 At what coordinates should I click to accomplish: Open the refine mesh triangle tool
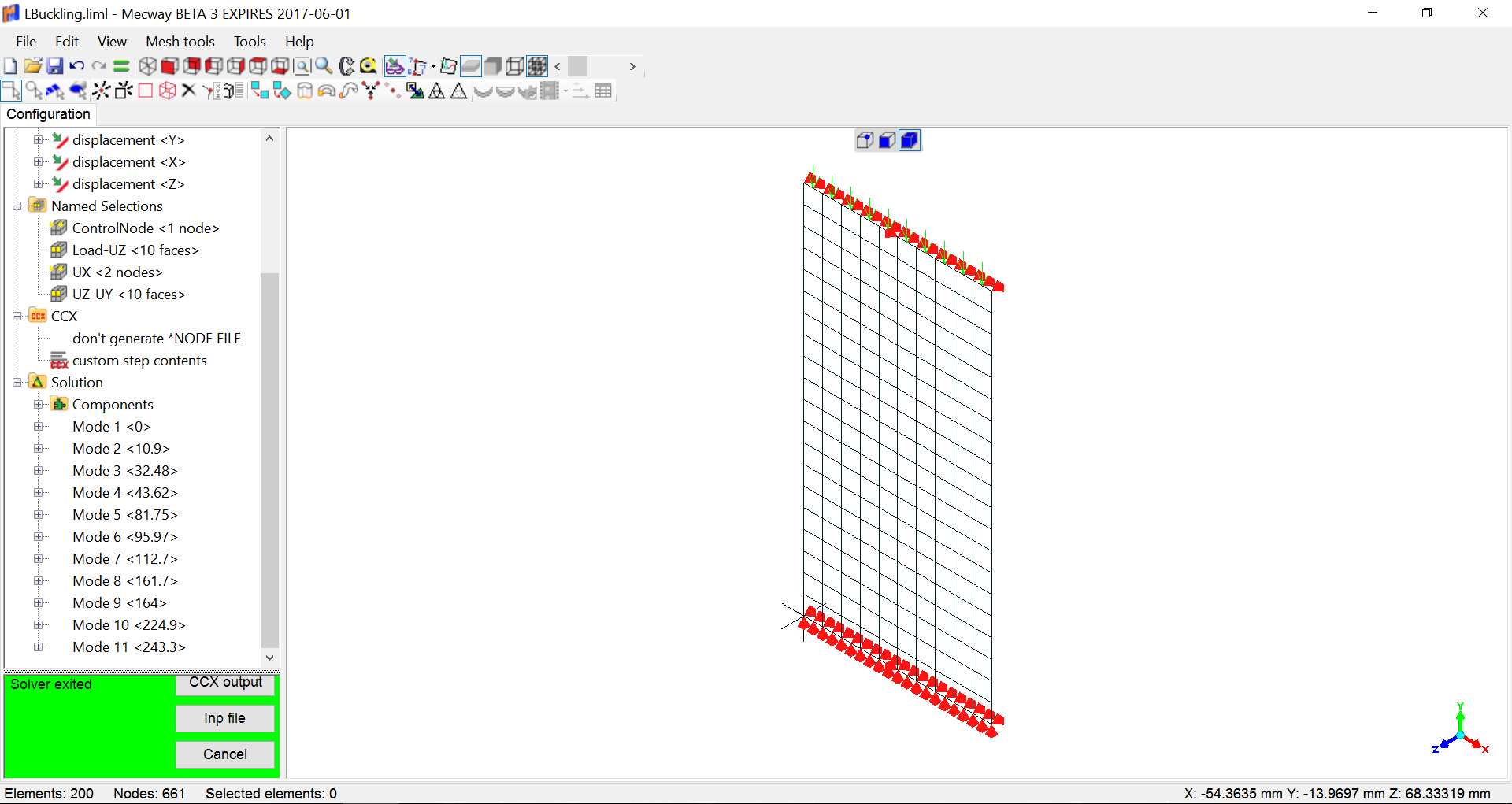pyautogui.click(x=436, y=91)
